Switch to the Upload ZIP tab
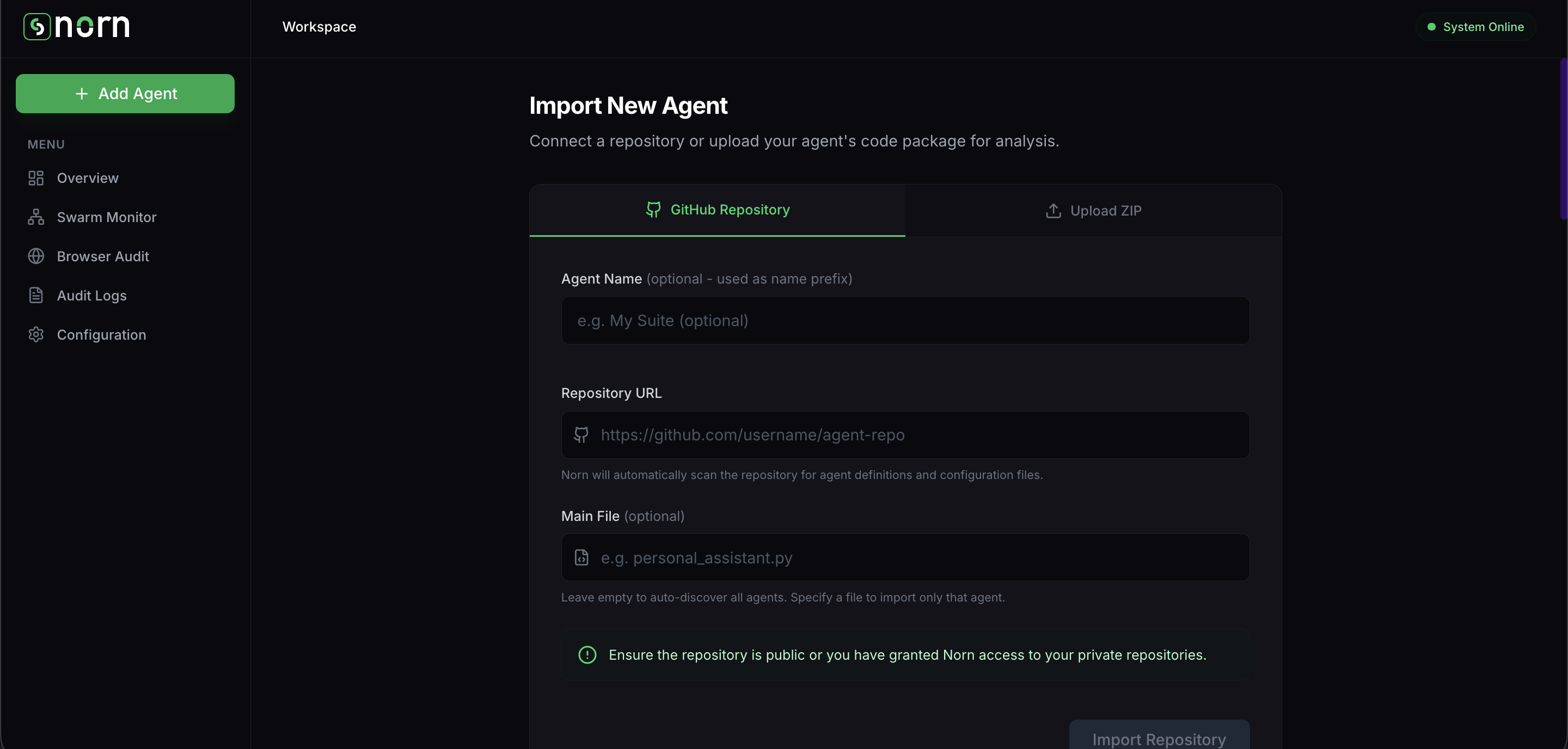 tap(1093, 211)
